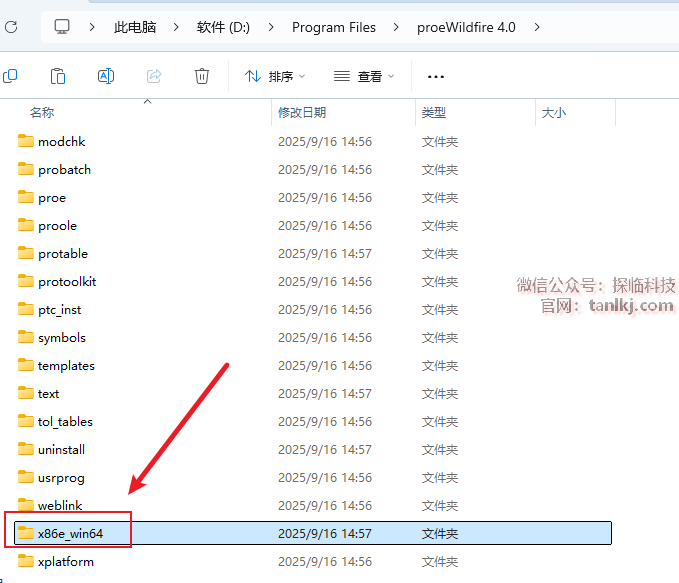Open the 排序 sort dropdown
Screen dimensions: 679x583
tap(275, 76)
